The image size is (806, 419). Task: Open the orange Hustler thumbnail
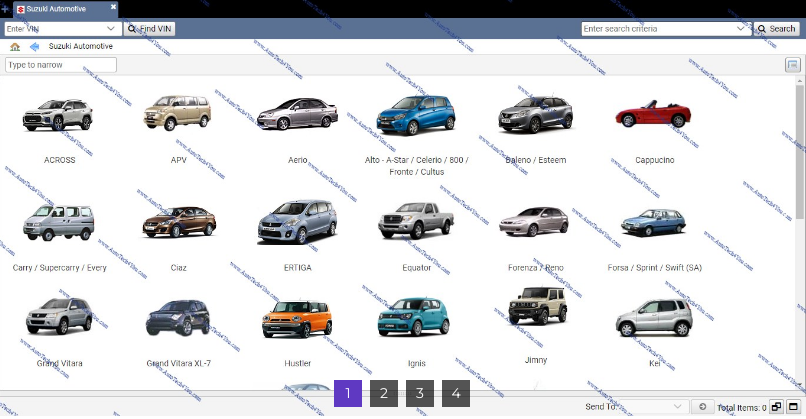[297, 319]
